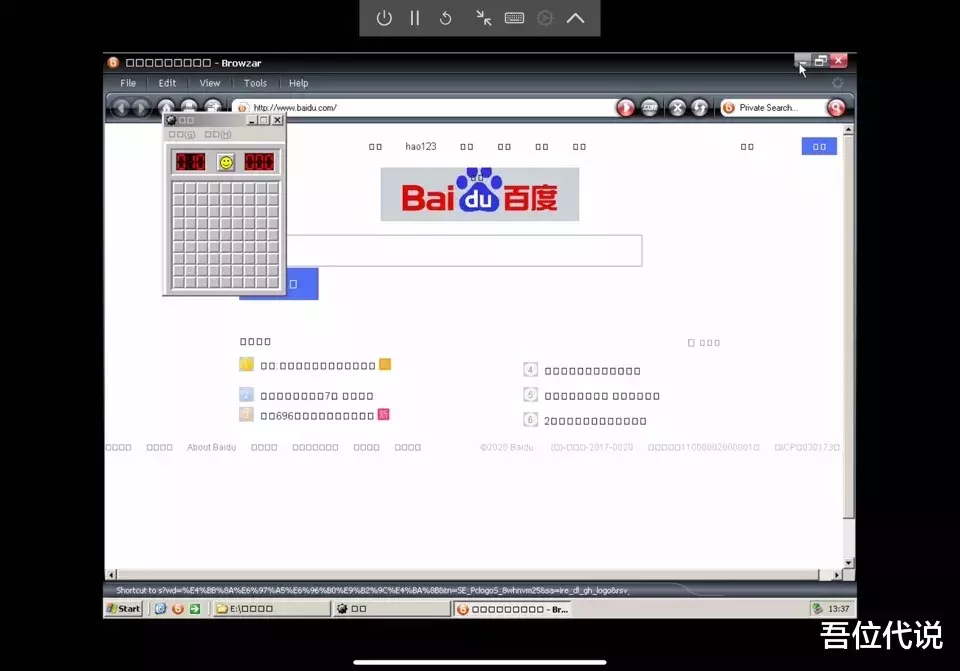
Task: Open the Tools menu in Browzar
Action: [x=255, y=83]
